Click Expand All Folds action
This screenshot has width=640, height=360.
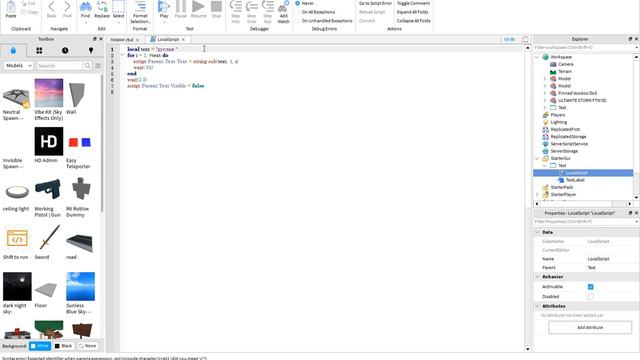(x=413, y=12)
